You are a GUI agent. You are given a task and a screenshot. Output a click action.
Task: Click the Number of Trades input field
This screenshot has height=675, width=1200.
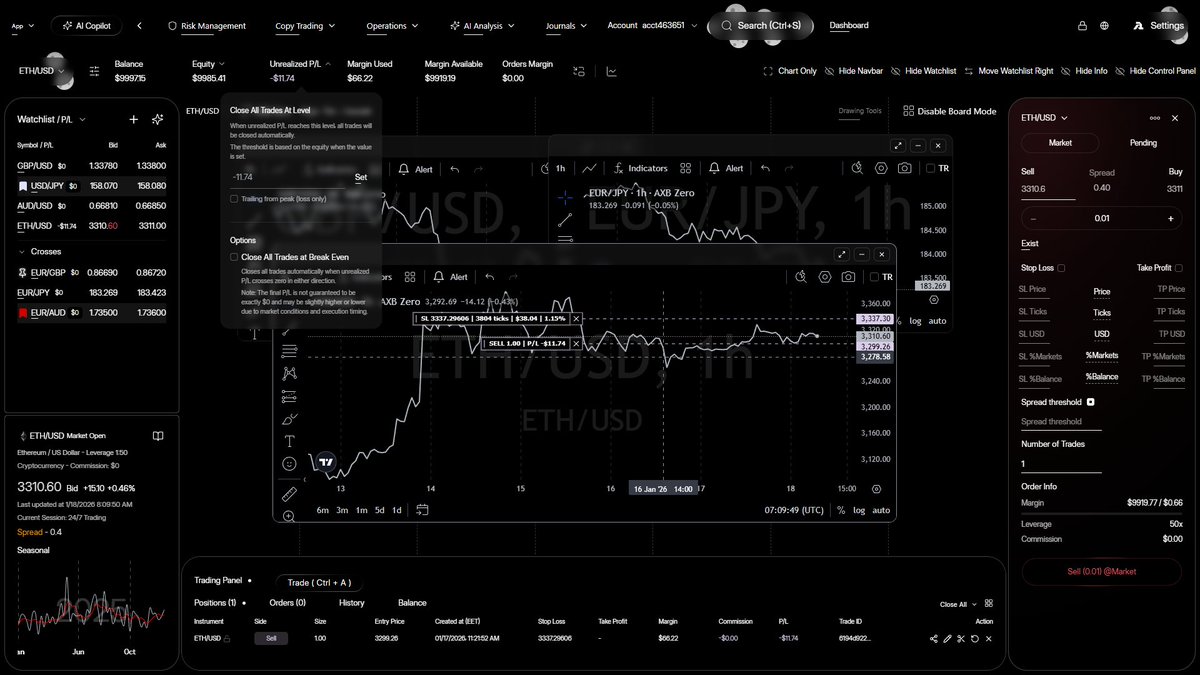[x=1061, y=464]
